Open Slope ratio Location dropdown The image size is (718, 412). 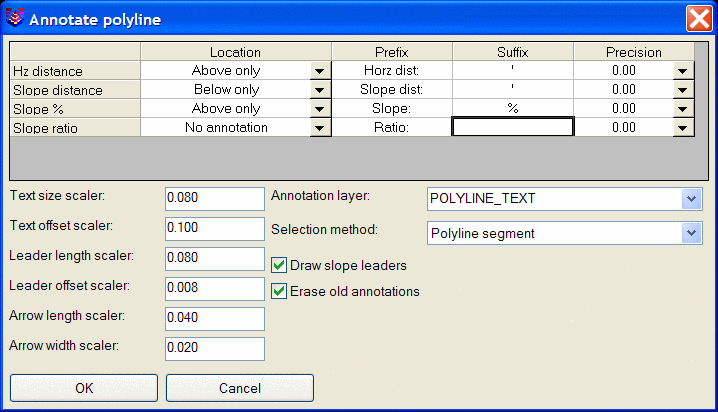coord(320,128)
